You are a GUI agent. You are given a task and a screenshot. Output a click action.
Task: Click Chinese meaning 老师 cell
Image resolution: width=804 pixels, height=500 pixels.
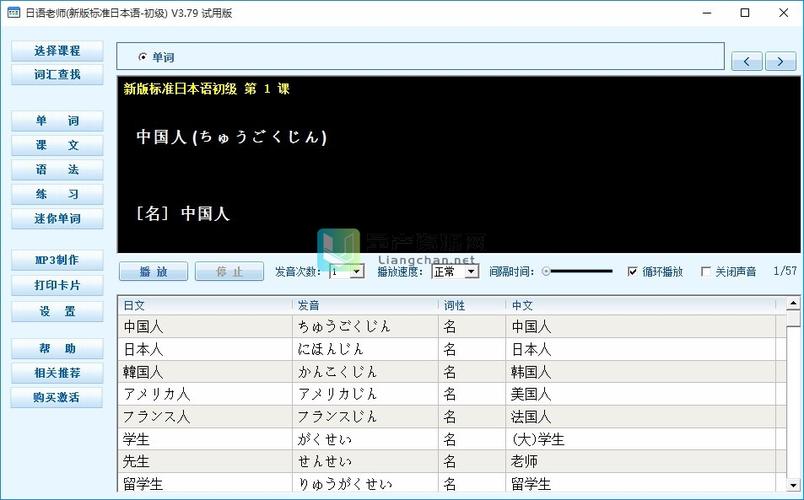tap(640, 462)
